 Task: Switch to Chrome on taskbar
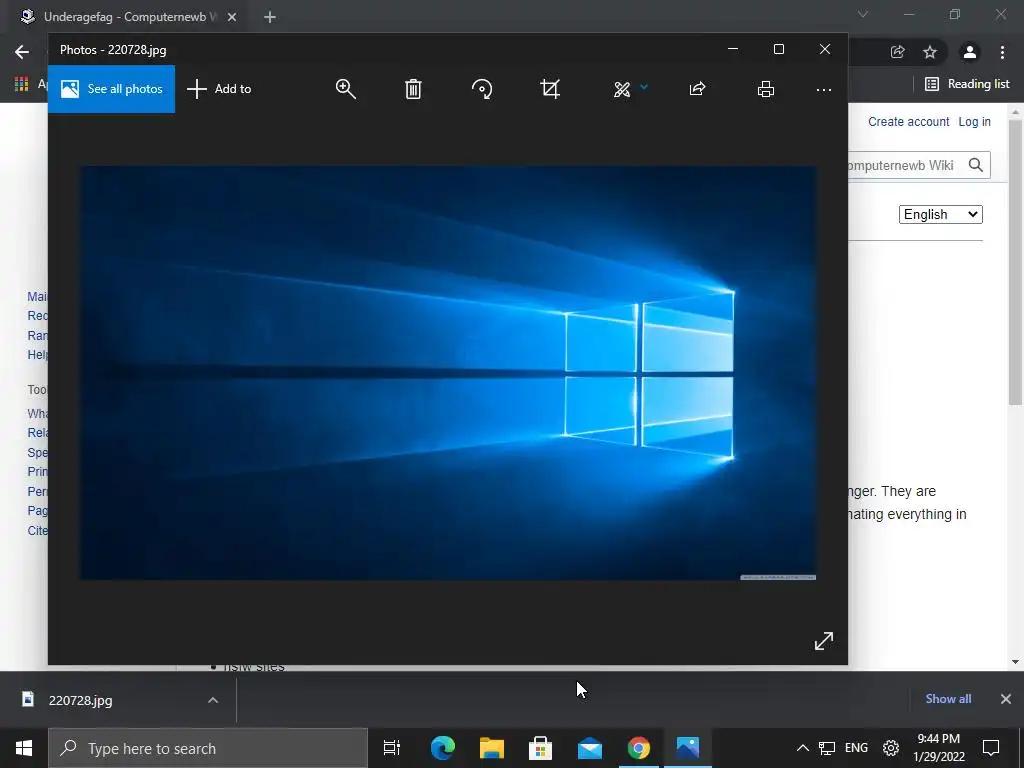639,748
